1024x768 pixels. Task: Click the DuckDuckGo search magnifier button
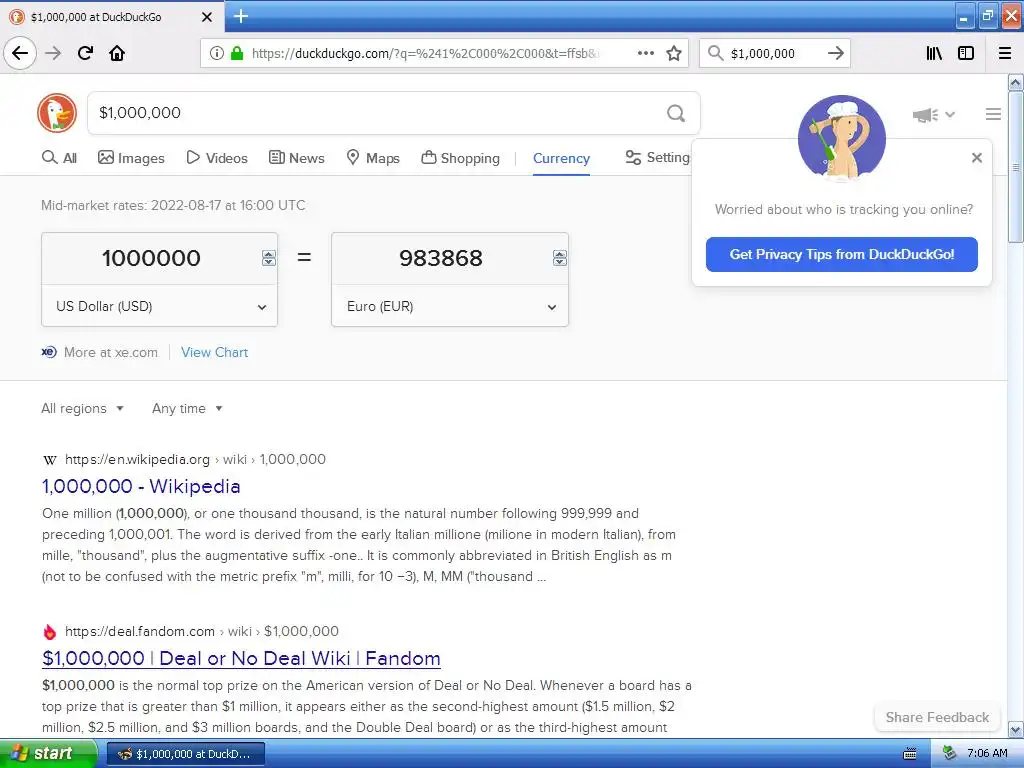pos(676,113)
